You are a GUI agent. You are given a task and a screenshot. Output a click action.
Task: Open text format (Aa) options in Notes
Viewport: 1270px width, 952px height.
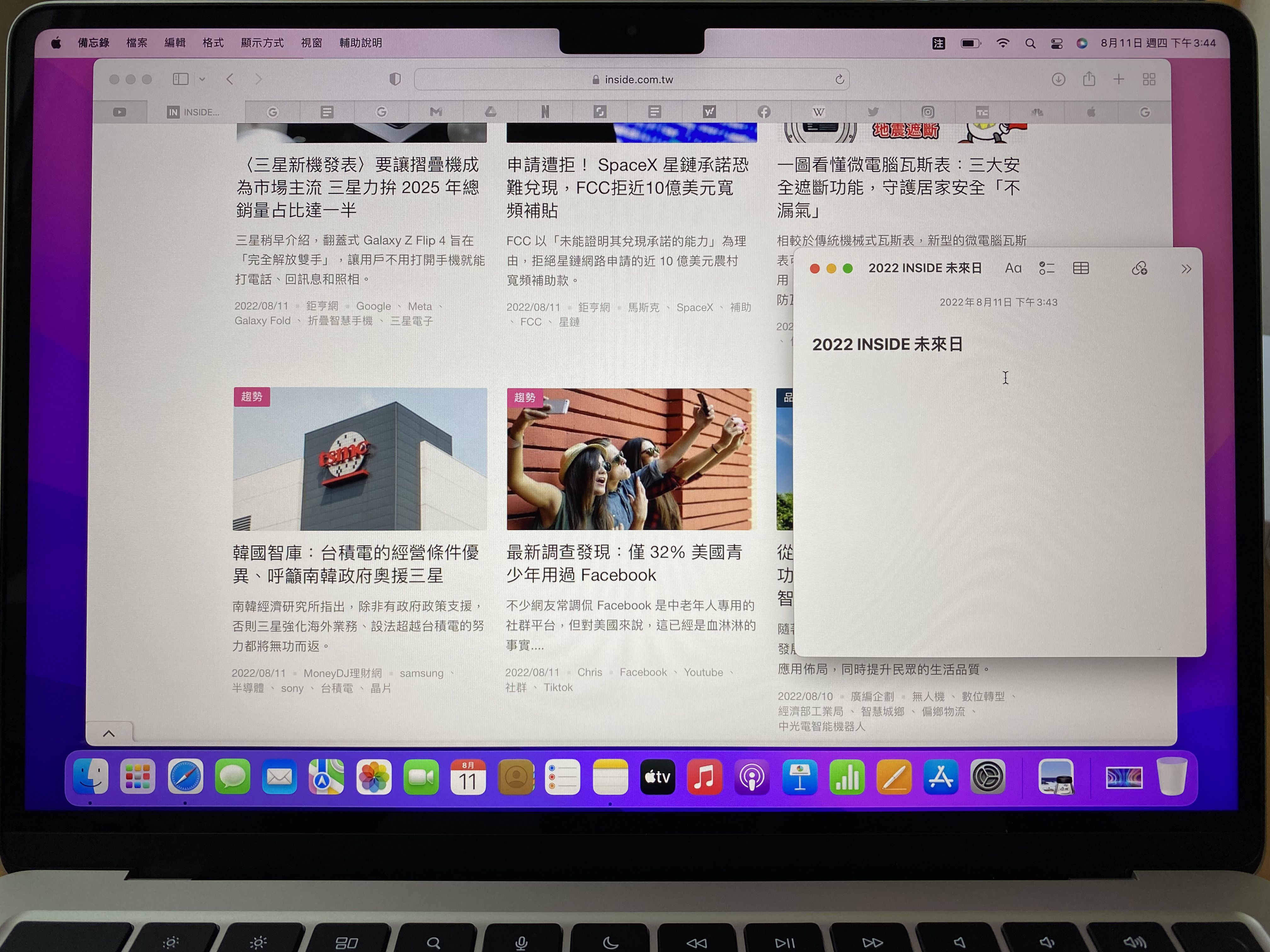pyautogui.click(x=1013, y=269)
